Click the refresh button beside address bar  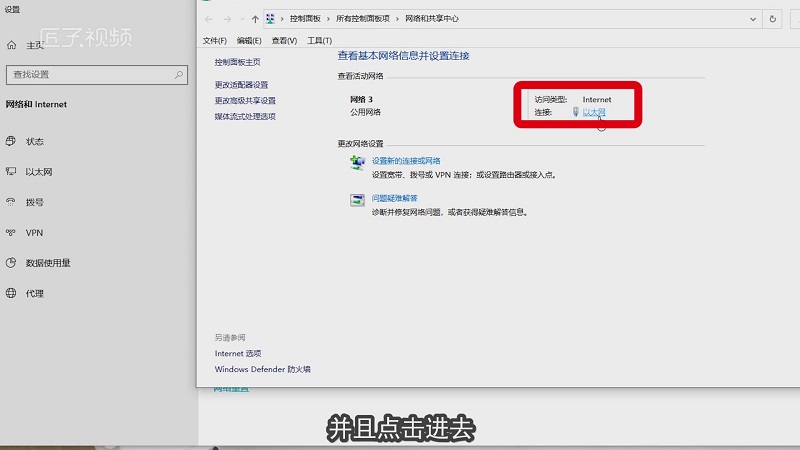coord(772,19)
